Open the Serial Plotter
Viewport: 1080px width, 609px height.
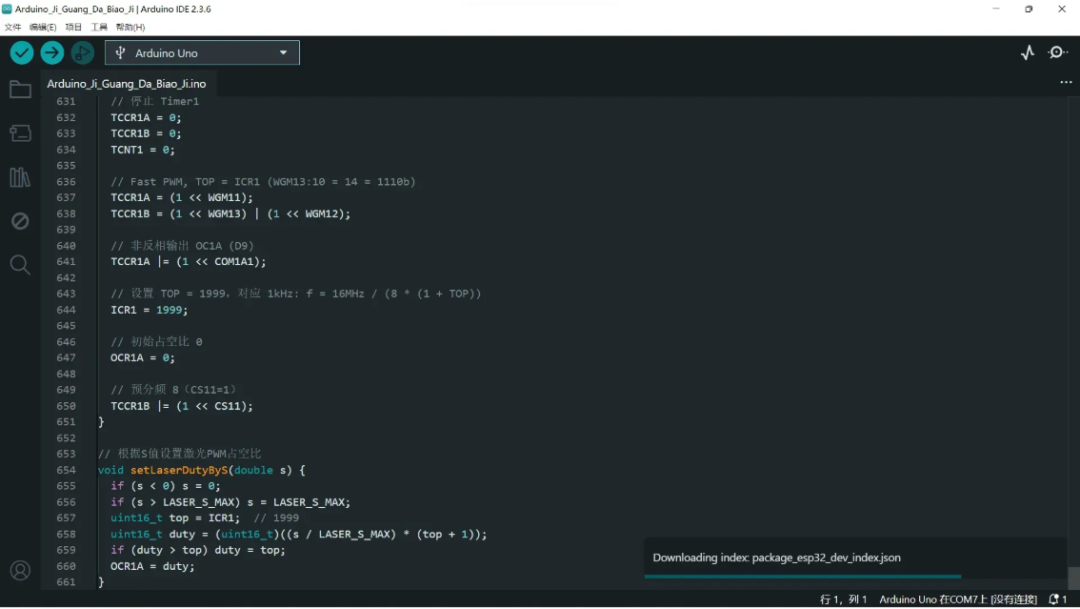pos(1027,53)
